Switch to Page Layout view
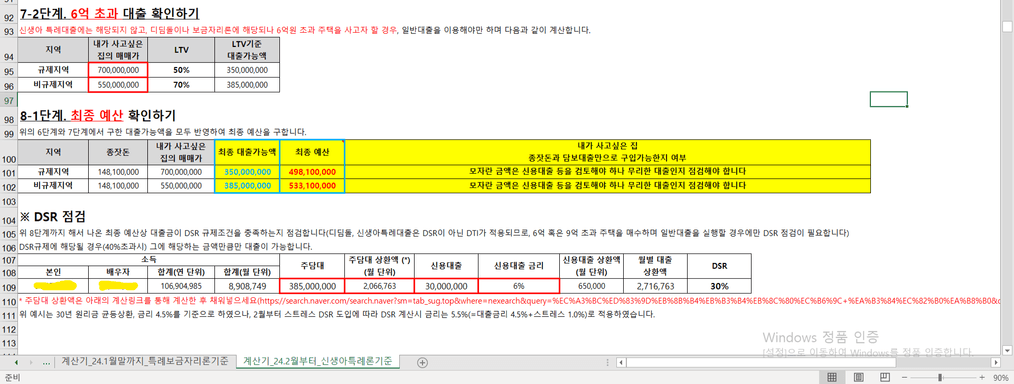Screen dimensions: 1014x384 (859, 377)
